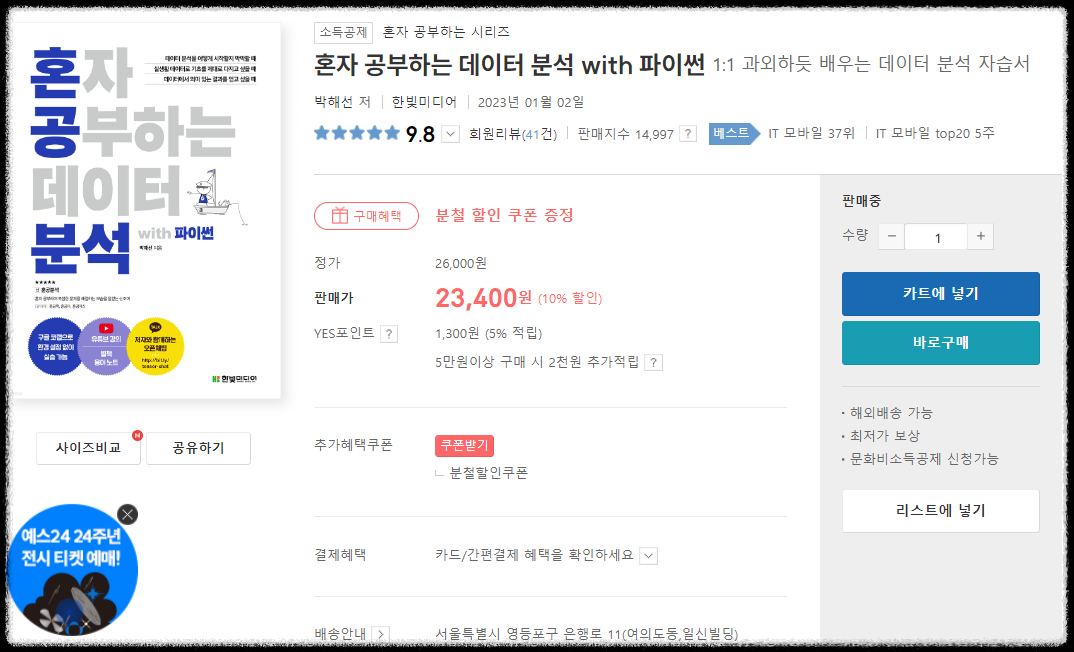Viewport: 1074px width, 652px height.
Task: Click the sale price 23,400원
Action: click(x=484, y=298)
